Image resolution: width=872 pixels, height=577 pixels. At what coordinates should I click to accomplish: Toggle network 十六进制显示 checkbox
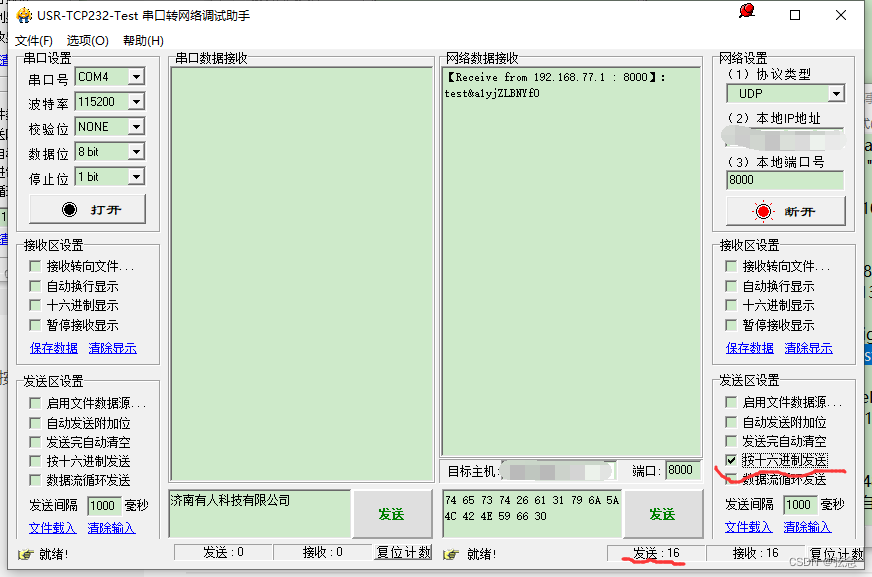(x=731, y=305)
